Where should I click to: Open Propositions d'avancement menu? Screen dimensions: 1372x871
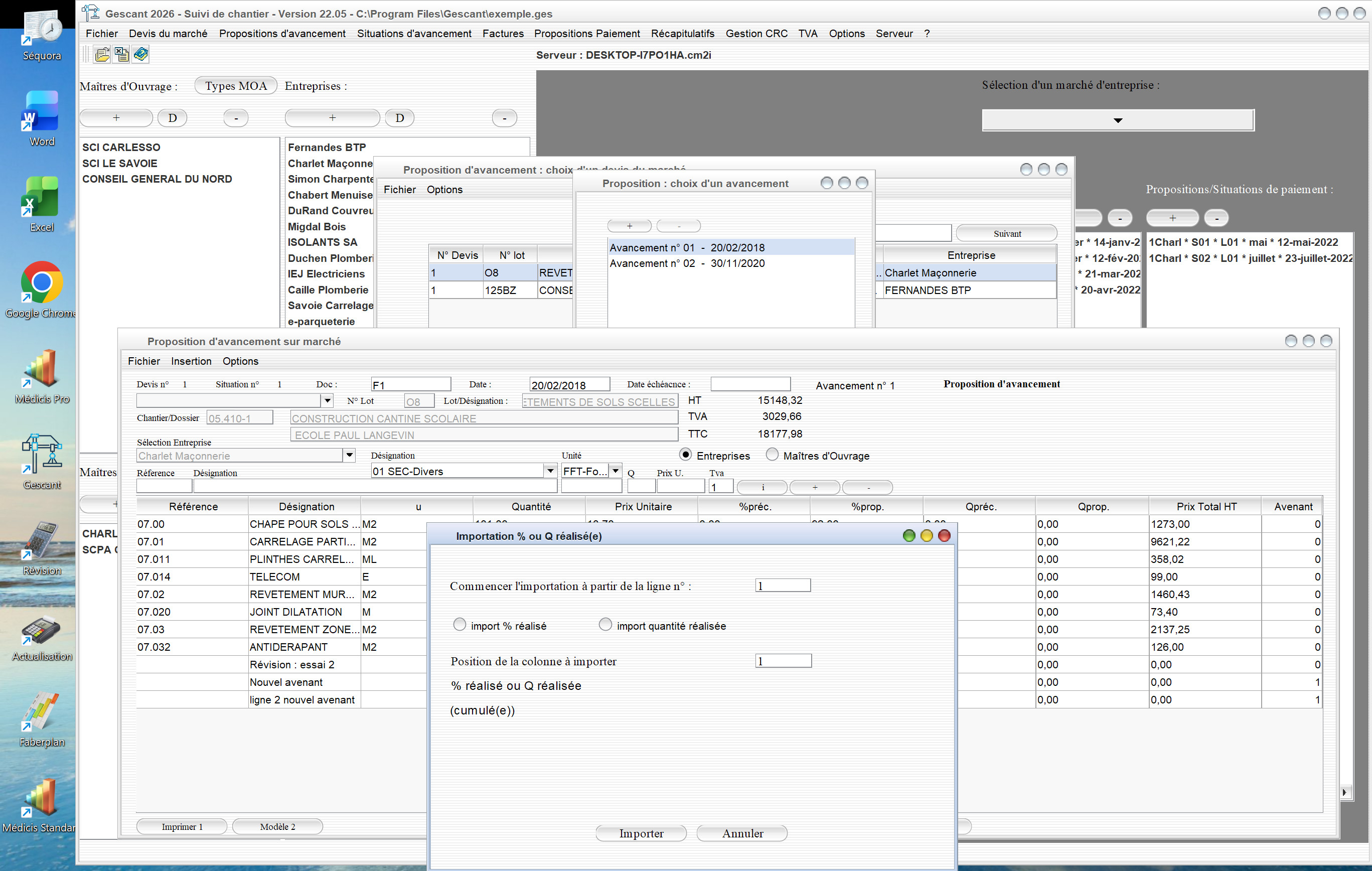[282, 34]
